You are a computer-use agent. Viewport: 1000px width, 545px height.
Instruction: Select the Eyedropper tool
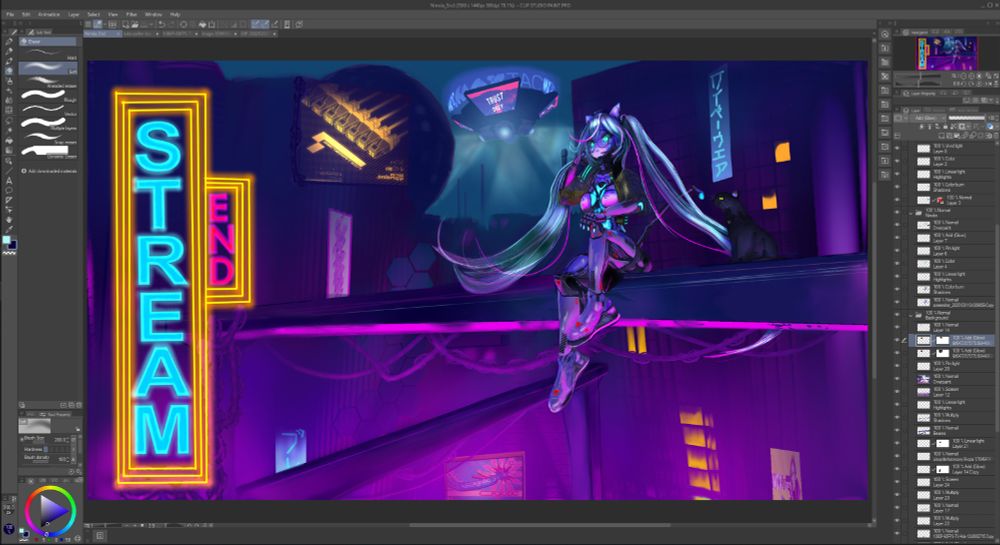[x=9, y=229]
